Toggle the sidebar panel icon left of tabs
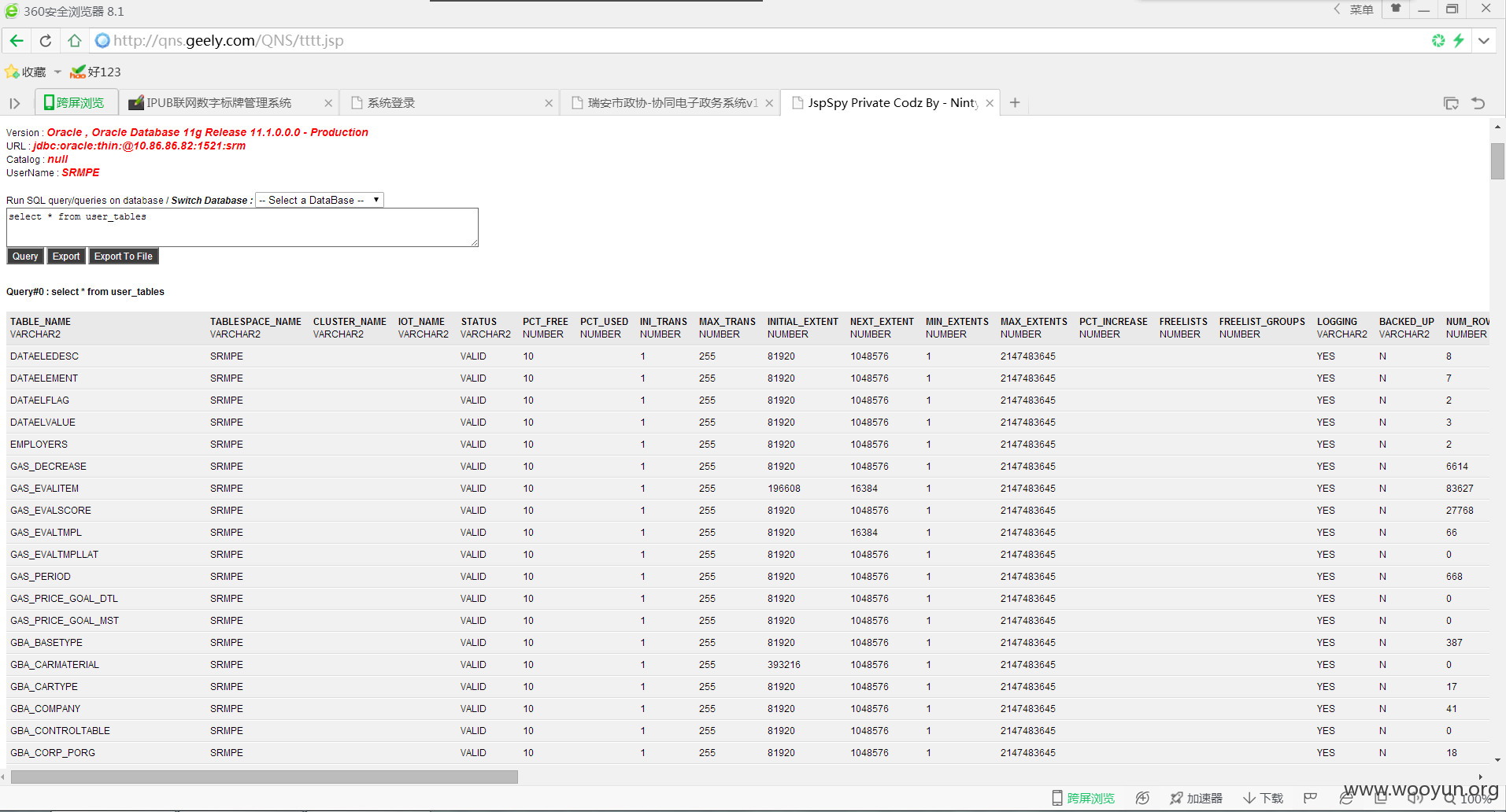Image resolution: width=1506 pixels, height=812 pixels. 15,103
